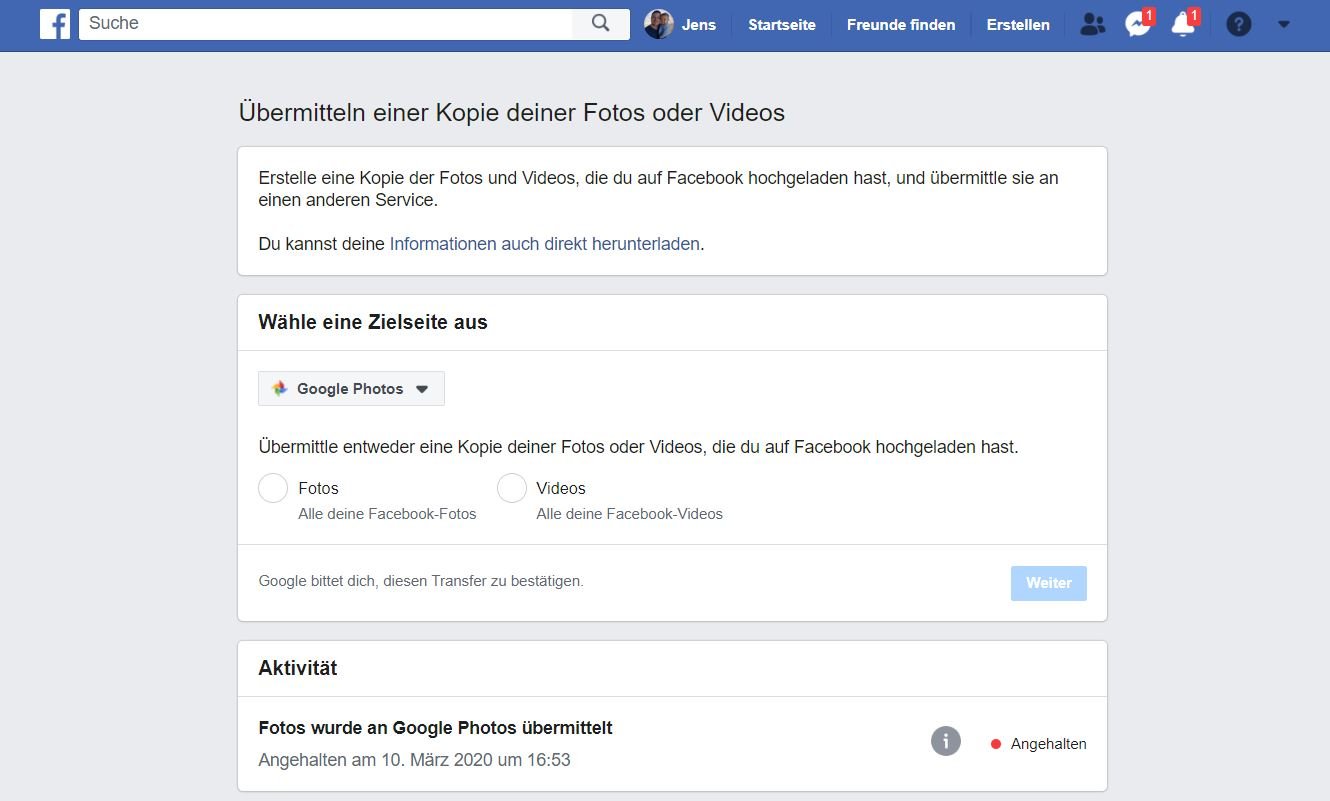The image size is (1330, 801).
Task: Open the Google Photos destination dropdown
Action: 351,389
